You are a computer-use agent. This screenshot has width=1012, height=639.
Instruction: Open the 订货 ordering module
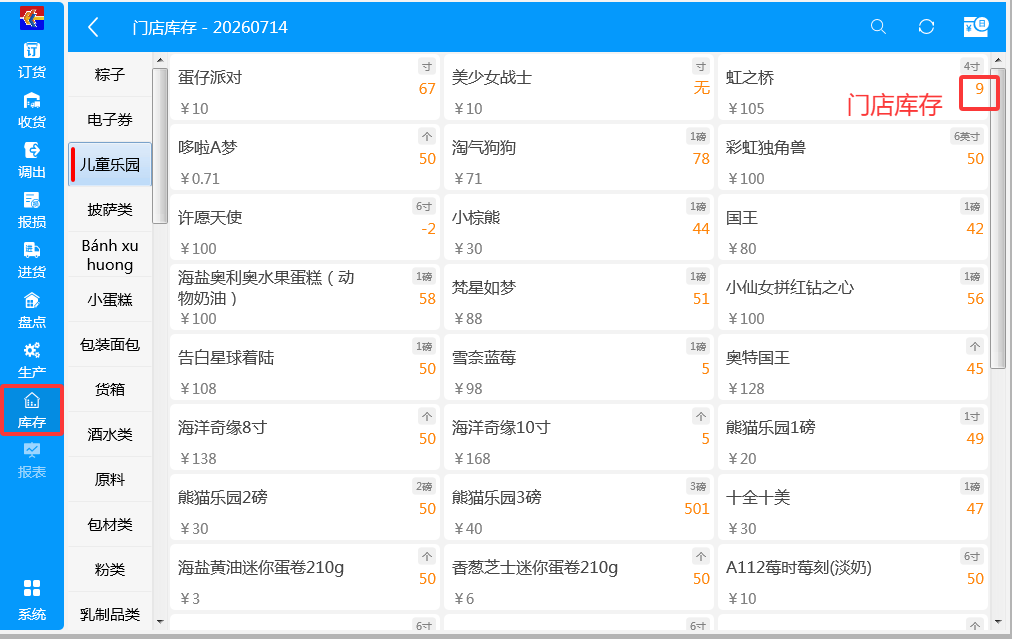click(x=32, y=60)
